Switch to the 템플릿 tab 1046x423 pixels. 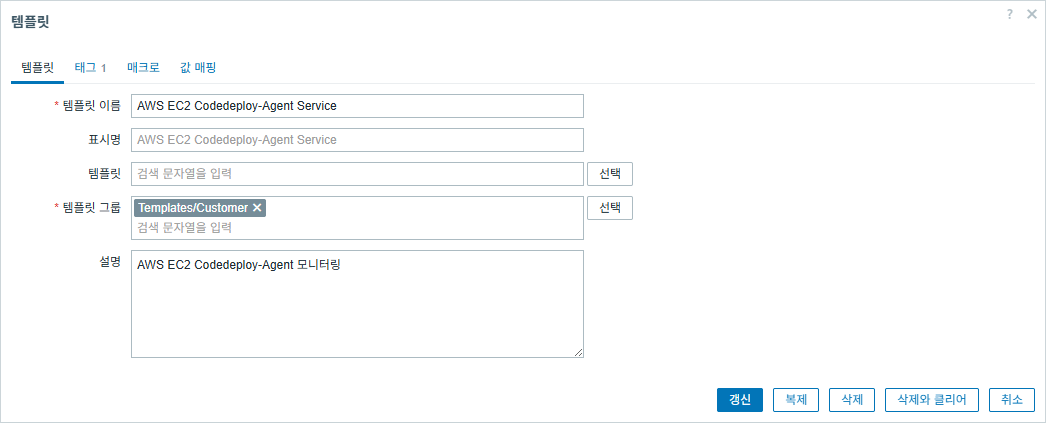tap(37, 67)
